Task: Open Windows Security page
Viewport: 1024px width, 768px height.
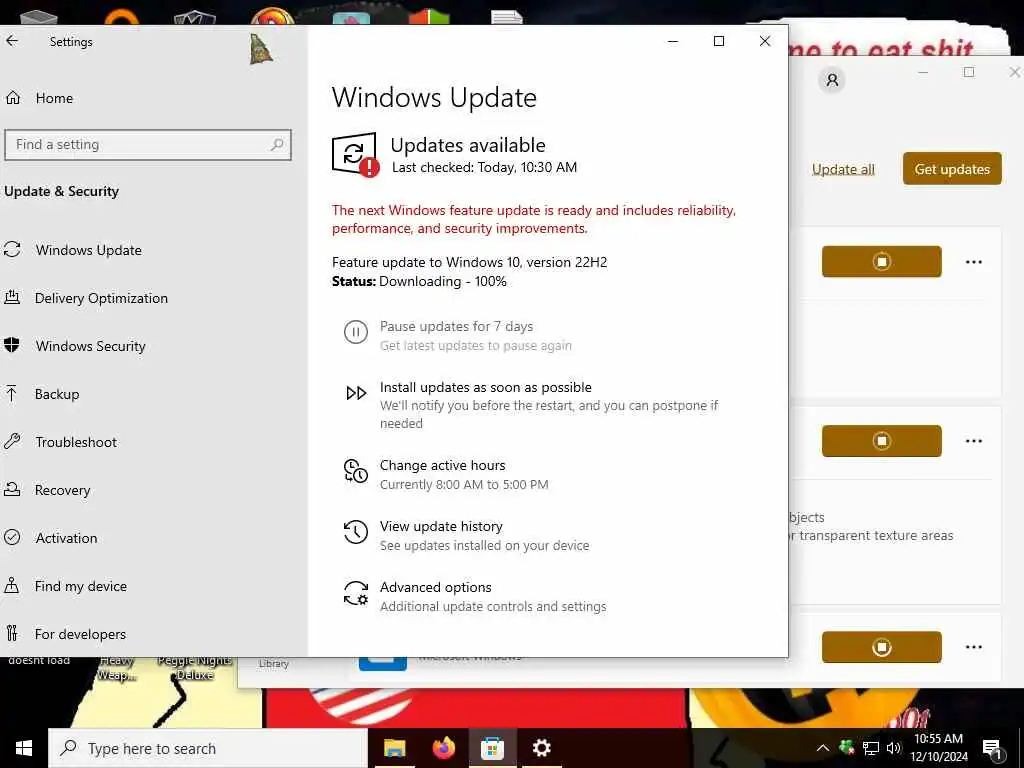Action: [x=90, y=346]
